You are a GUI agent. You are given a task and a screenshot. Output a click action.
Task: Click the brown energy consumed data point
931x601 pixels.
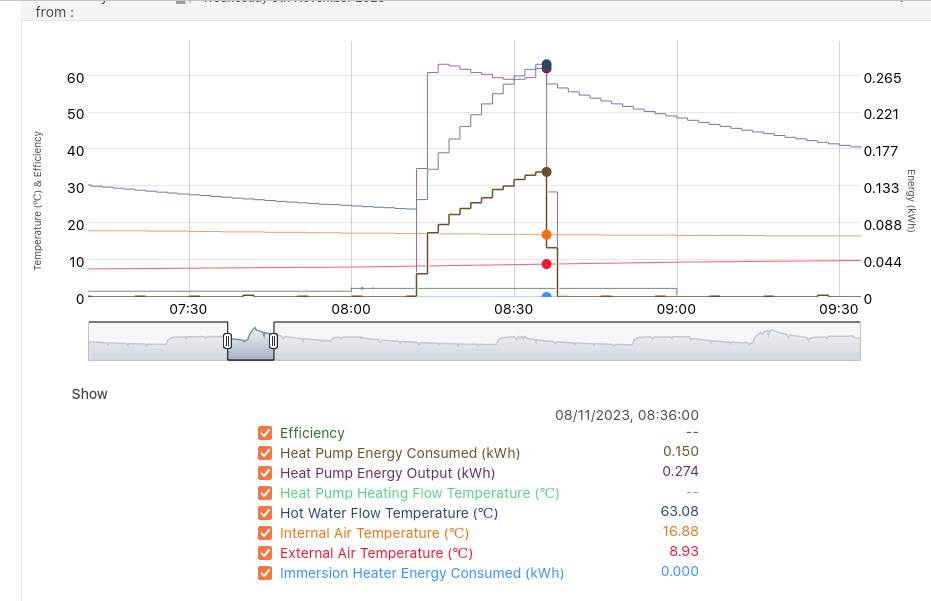tap(546, 172)
